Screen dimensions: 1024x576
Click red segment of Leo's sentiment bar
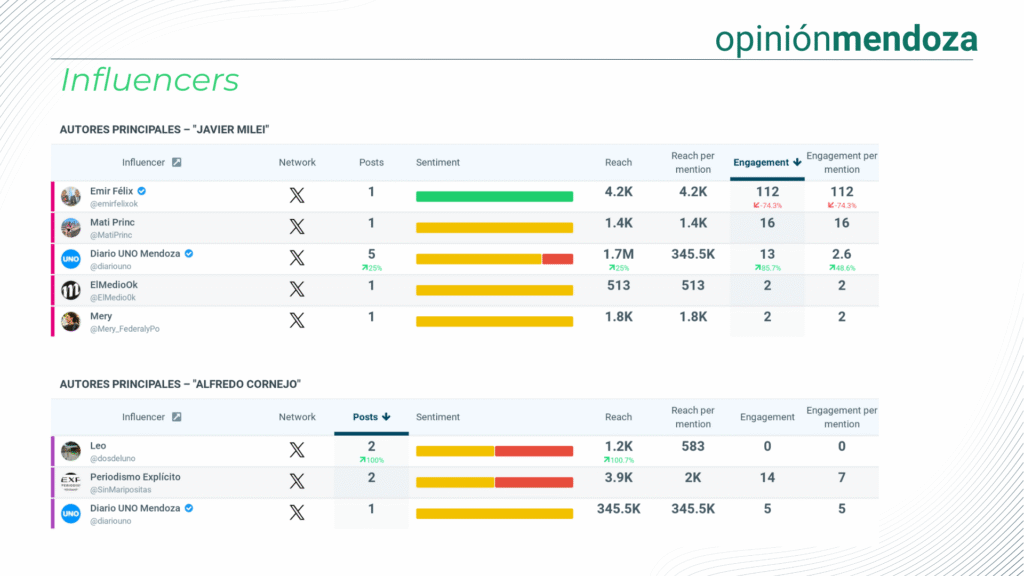[x=533, y=451]
